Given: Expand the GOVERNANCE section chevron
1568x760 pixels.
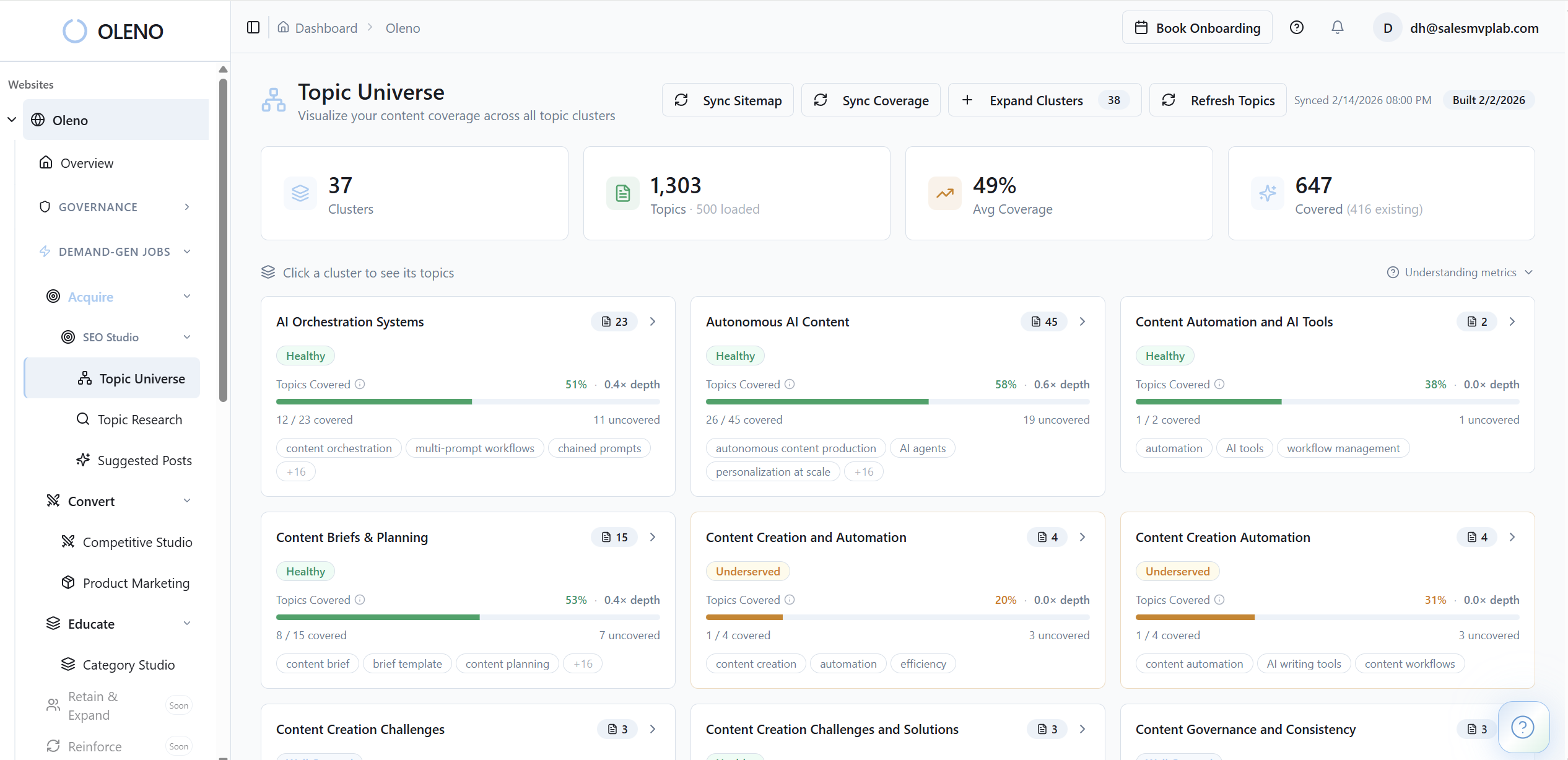Looking at the screenshot, I should click(x=187, y=207).
